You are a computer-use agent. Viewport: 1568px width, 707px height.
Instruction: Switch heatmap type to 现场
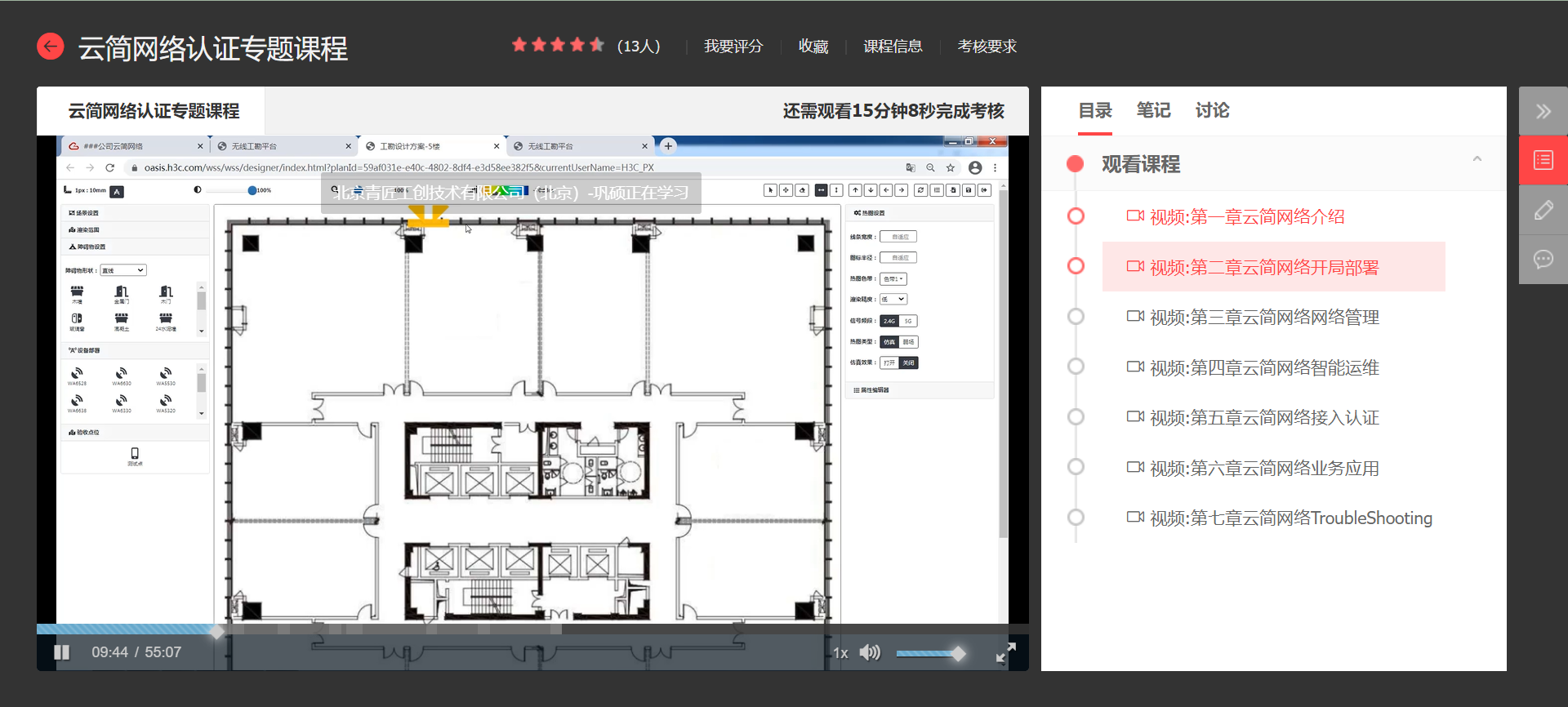click(908, 342)
